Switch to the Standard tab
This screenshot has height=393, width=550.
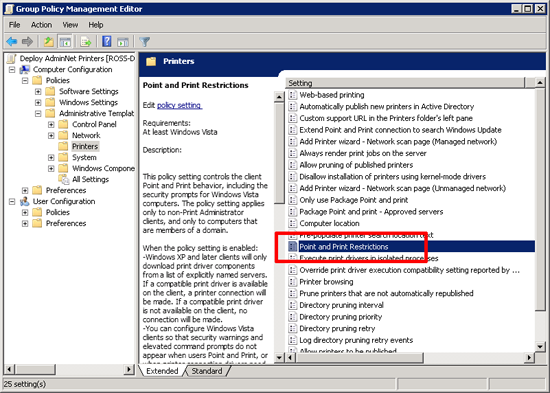pyautogui.click(x=207, y=371)
